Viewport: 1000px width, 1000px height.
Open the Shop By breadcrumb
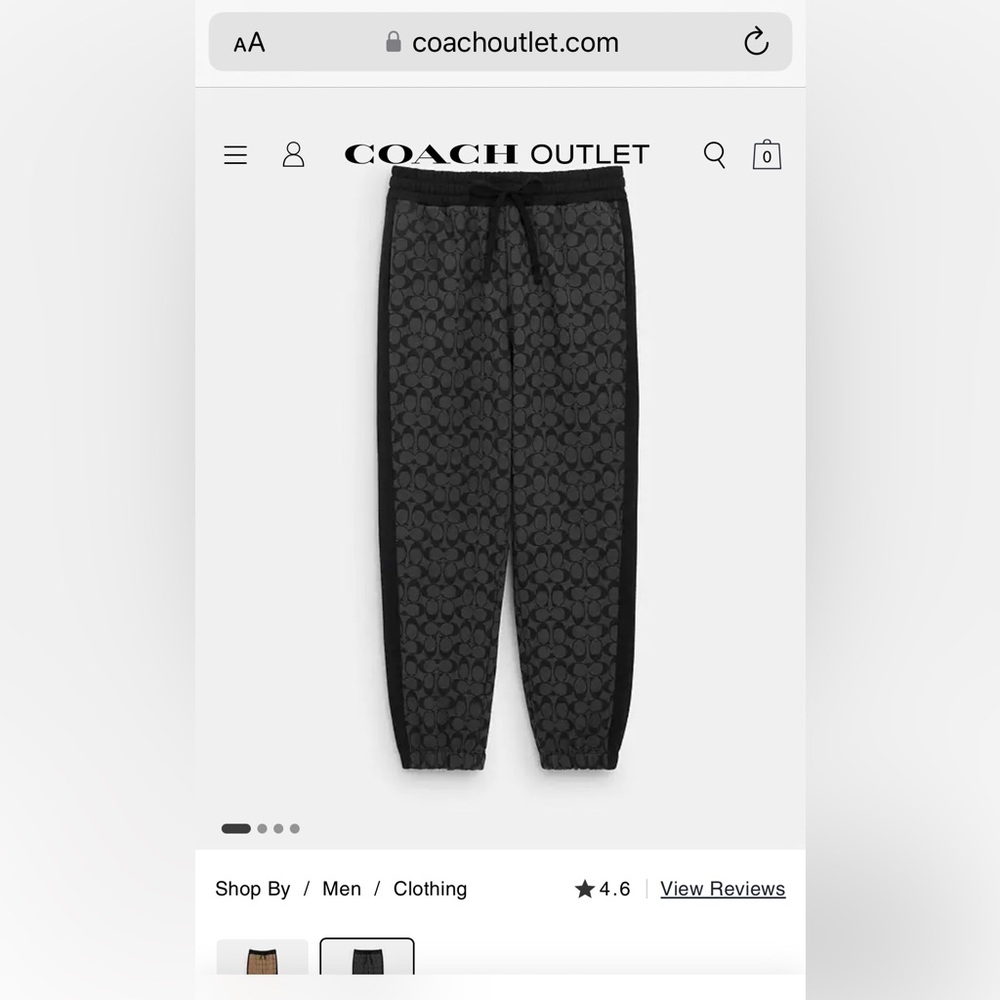click(x=253, y=888)
